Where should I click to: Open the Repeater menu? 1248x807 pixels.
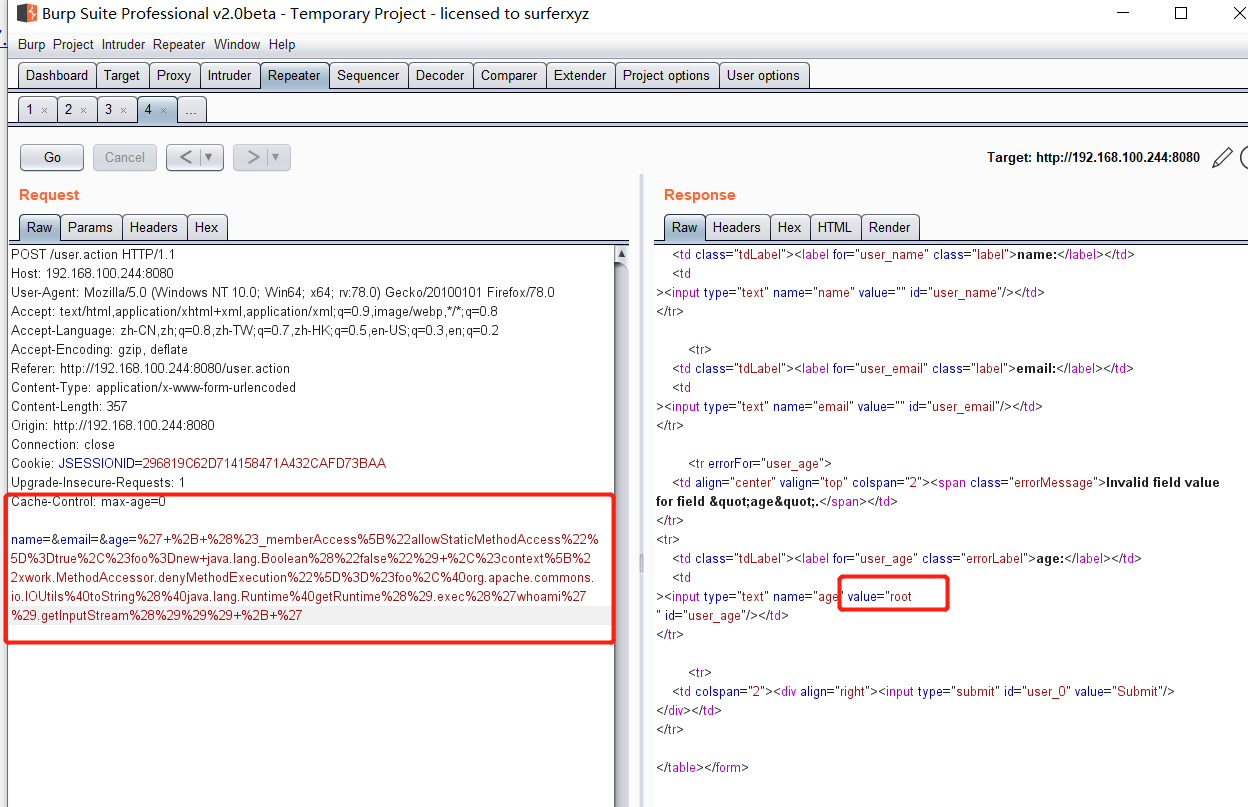pyautogui.click(x=179, y=45)
